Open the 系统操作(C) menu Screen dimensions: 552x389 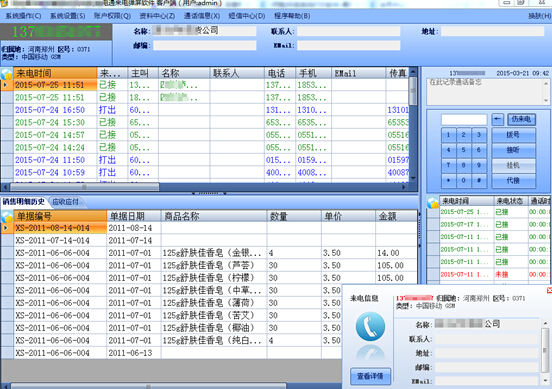pos(23,16)
